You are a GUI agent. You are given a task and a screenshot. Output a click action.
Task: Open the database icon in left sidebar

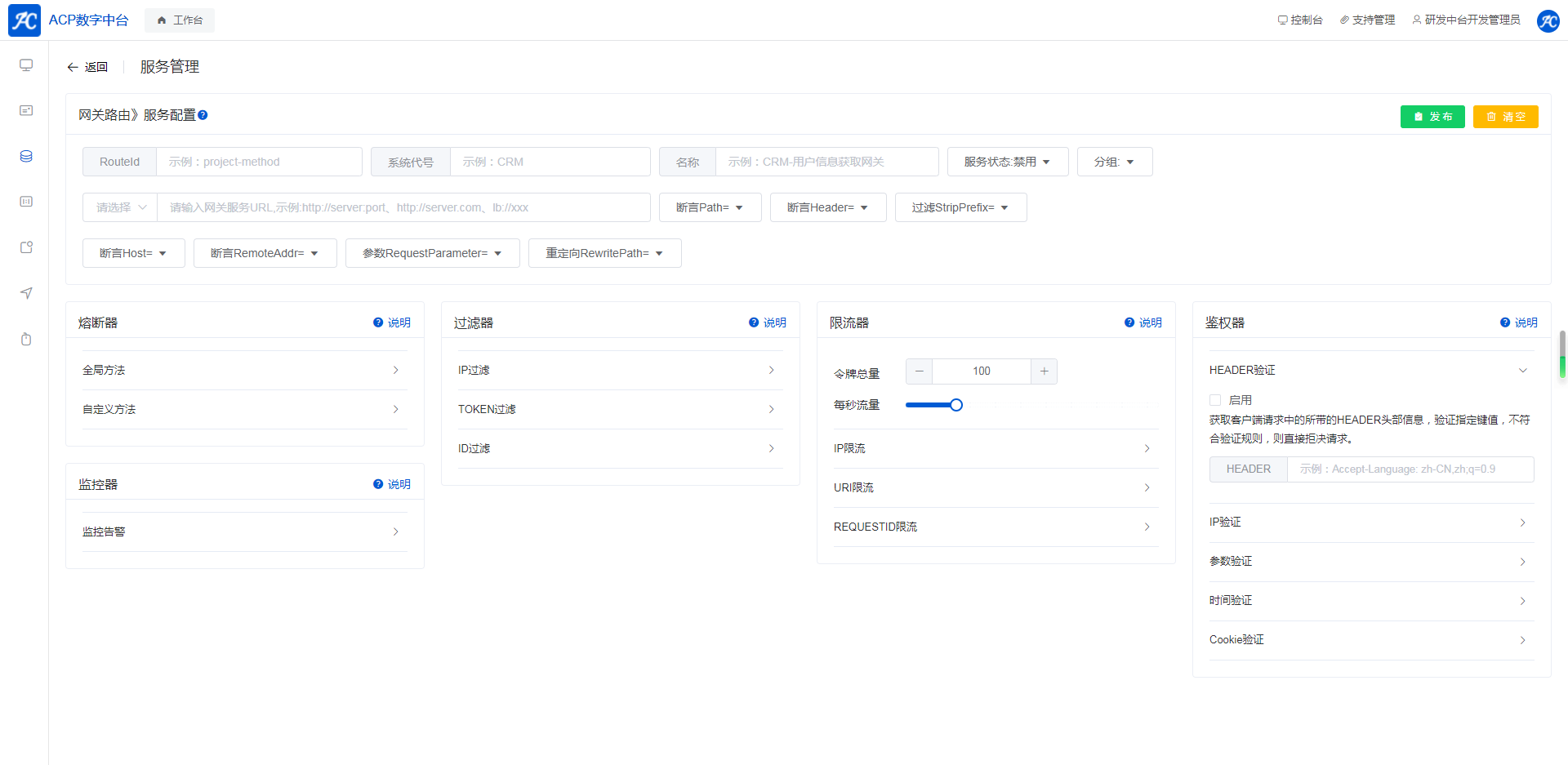(26, 156)
